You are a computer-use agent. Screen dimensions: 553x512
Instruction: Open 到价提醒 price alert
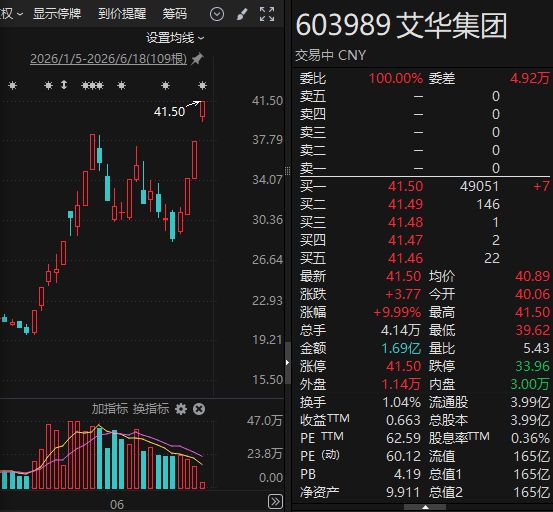click(122, 14)
